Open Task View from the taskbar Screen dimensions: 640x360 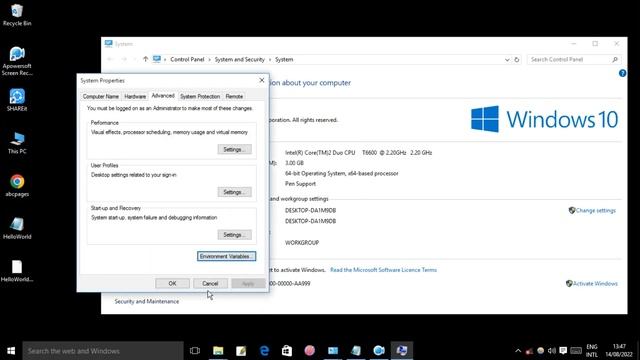point(195,351)
